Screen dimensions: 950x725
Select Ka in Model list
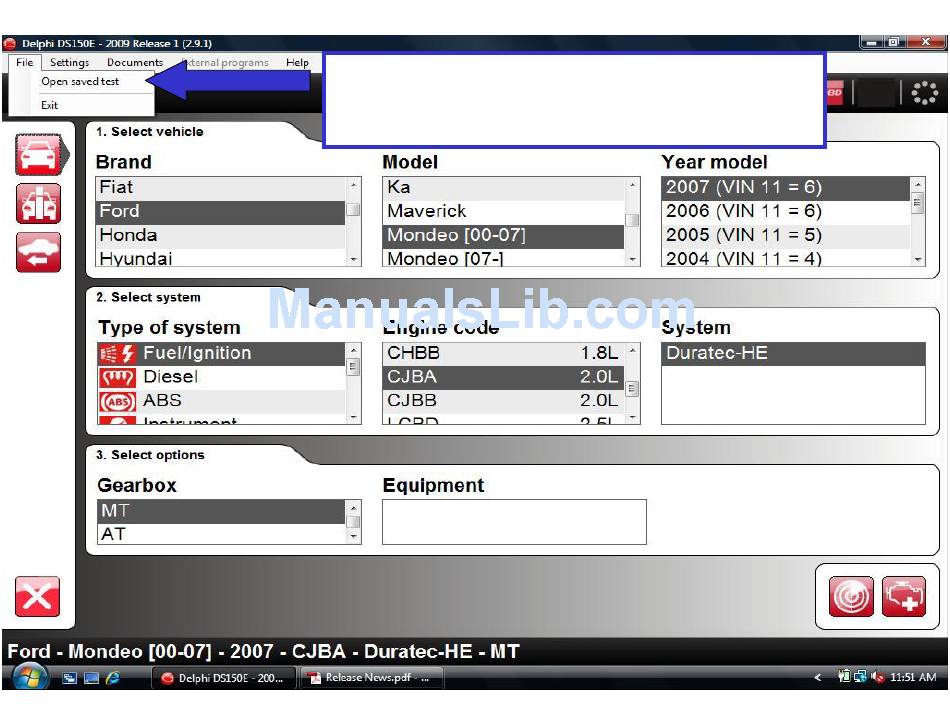tap(503, 187)
